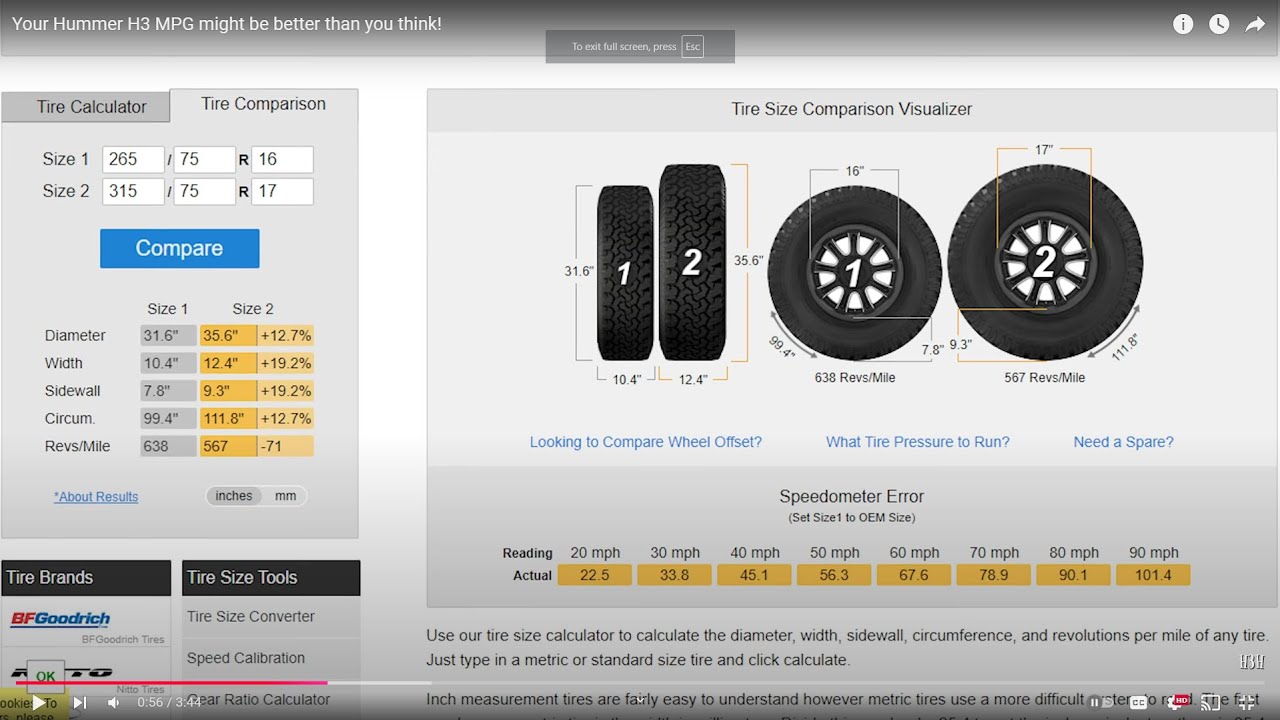The height and width of the screenshot is (720, 1280).
Task: Click actual speed 67.6 cell
Action: [914, 575]
